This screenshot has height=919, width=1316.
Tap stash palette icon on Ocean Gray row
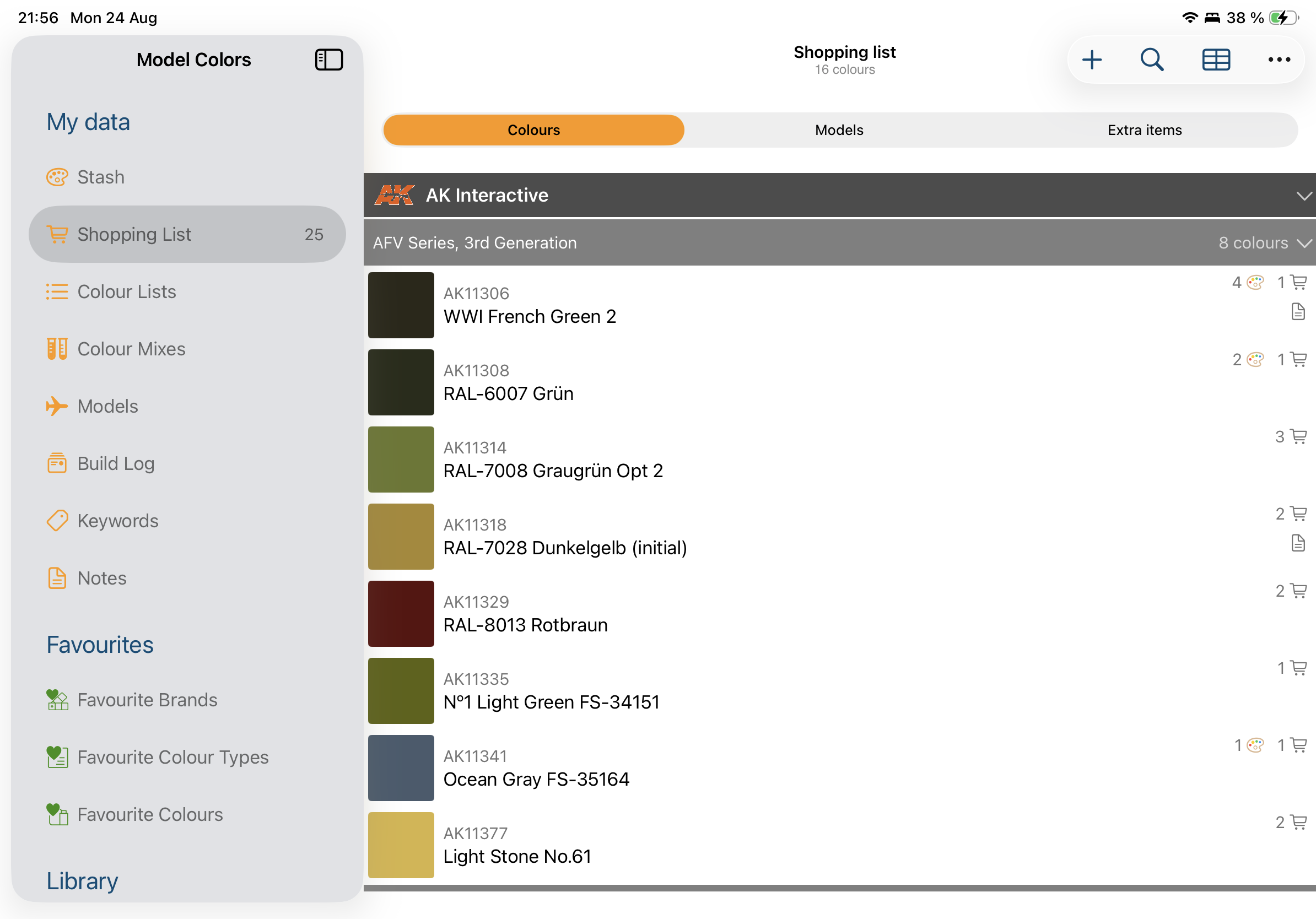pyautogui.click(x=1255, y=745)
